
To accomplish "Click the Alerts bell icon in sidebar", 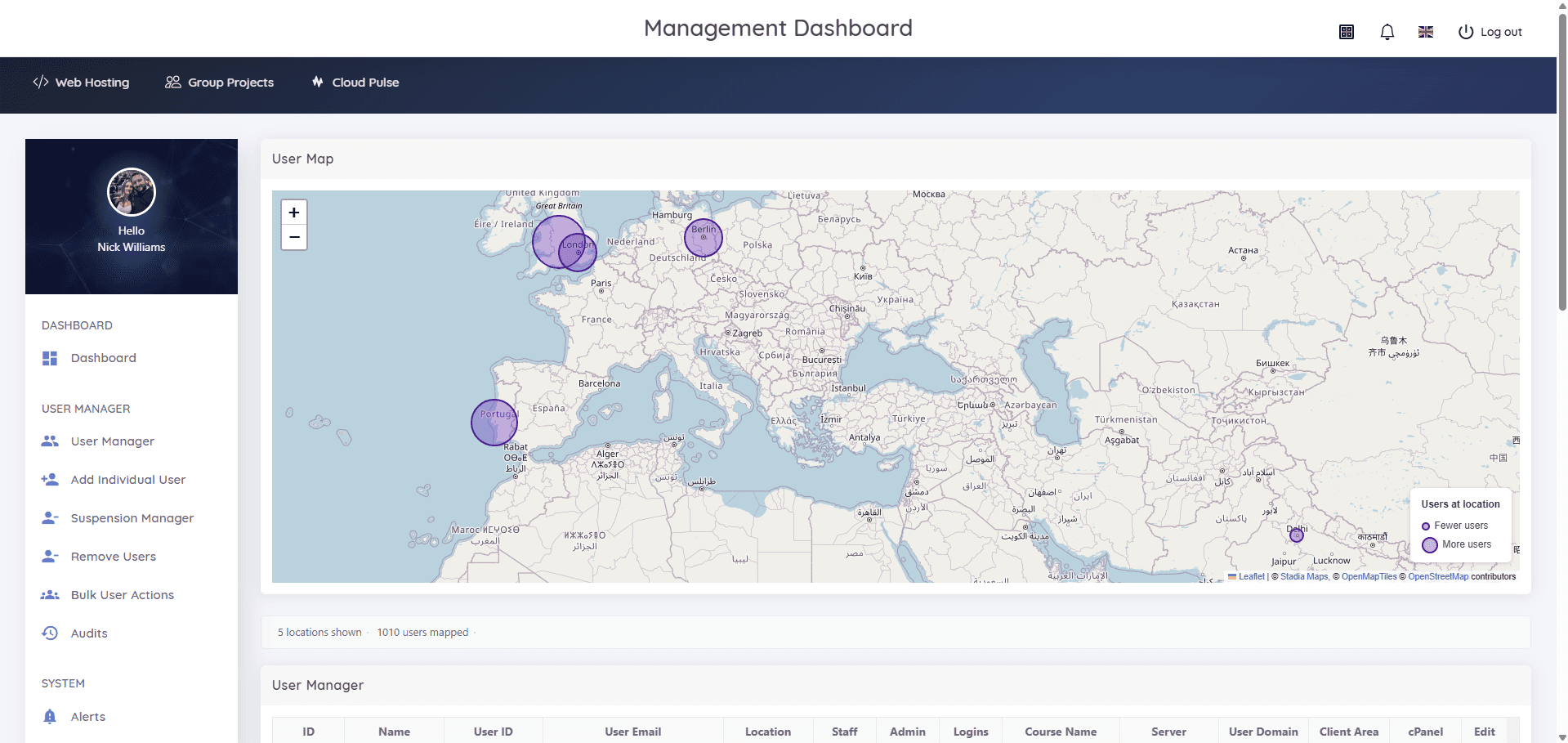I will tap(50, 717).
